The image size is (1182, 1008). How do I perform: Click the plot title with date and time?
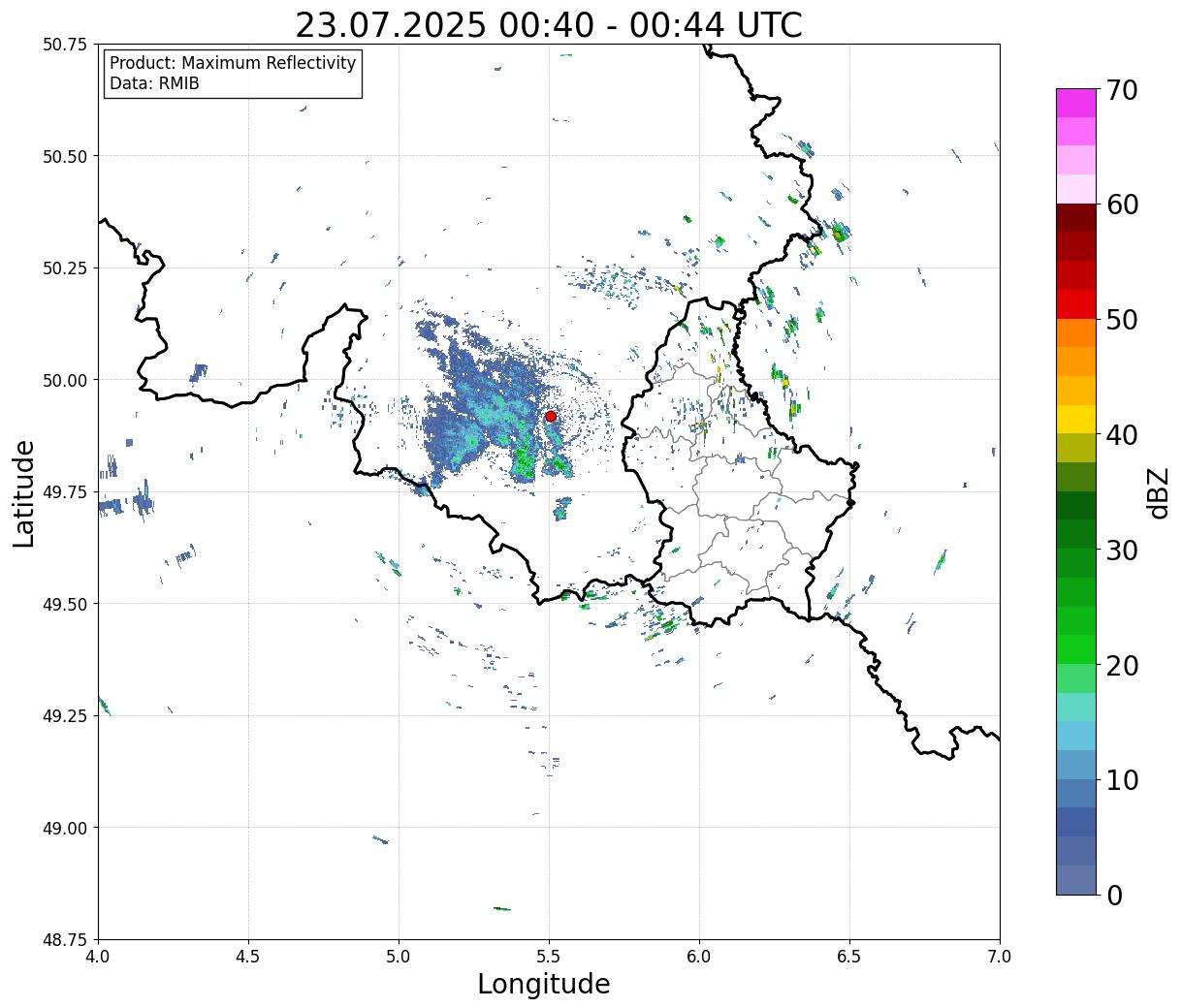(549, 24)
